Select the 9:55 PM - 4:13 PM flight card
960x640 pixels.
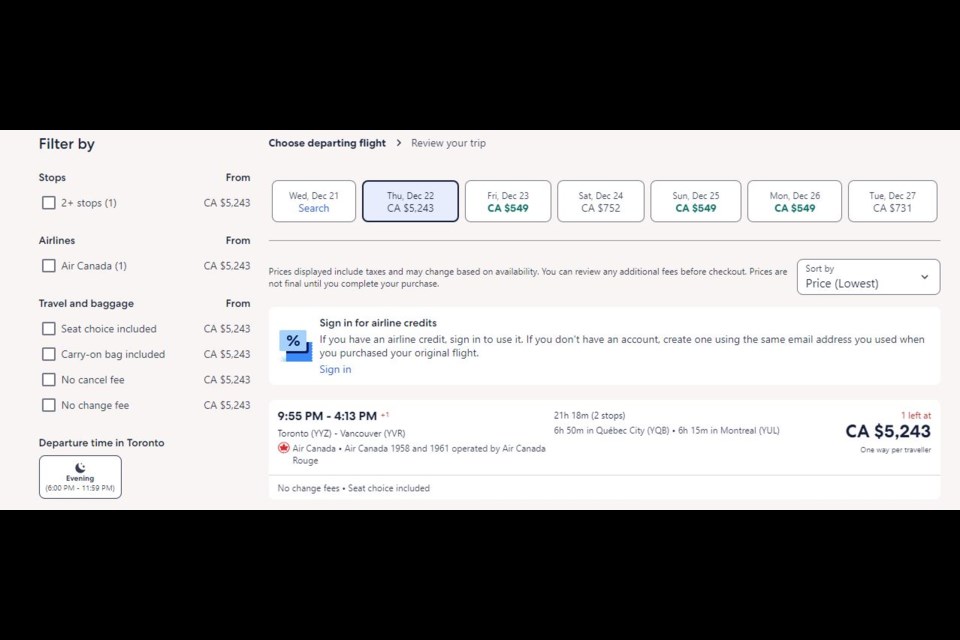click(604, 450)
